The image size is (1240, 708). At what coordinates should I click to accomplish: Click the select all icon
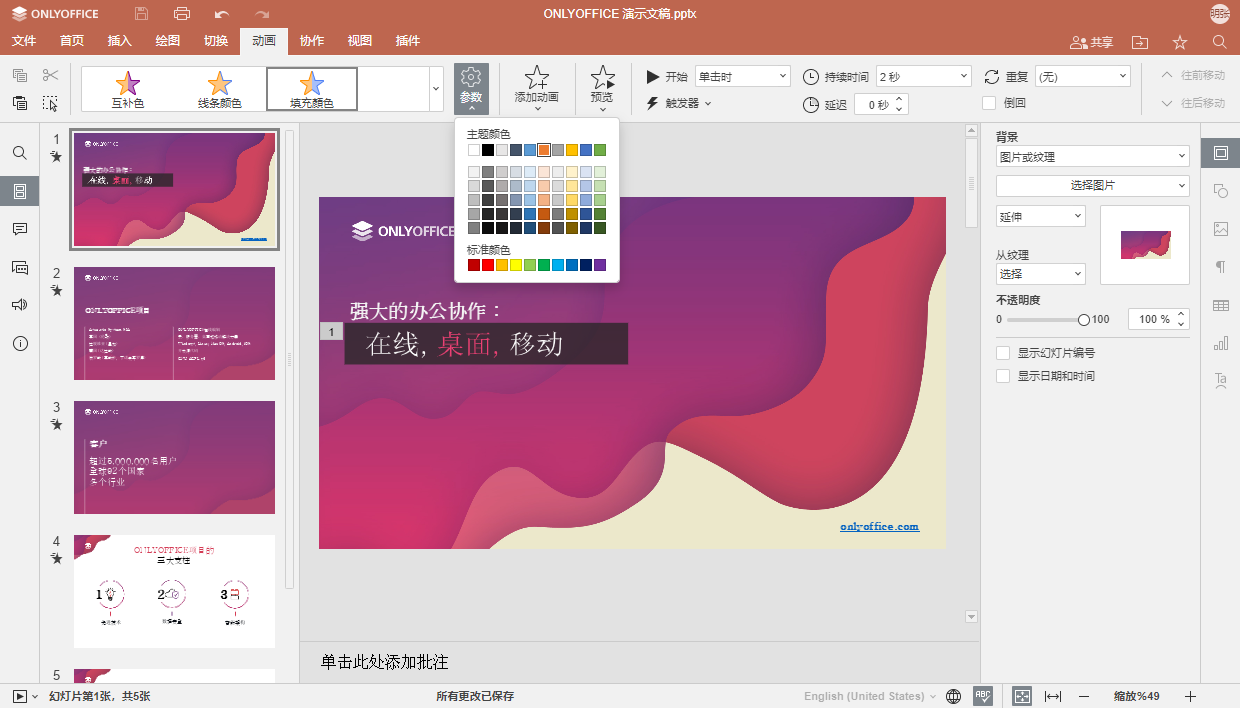pyautogui.click(x=51, y=103)
